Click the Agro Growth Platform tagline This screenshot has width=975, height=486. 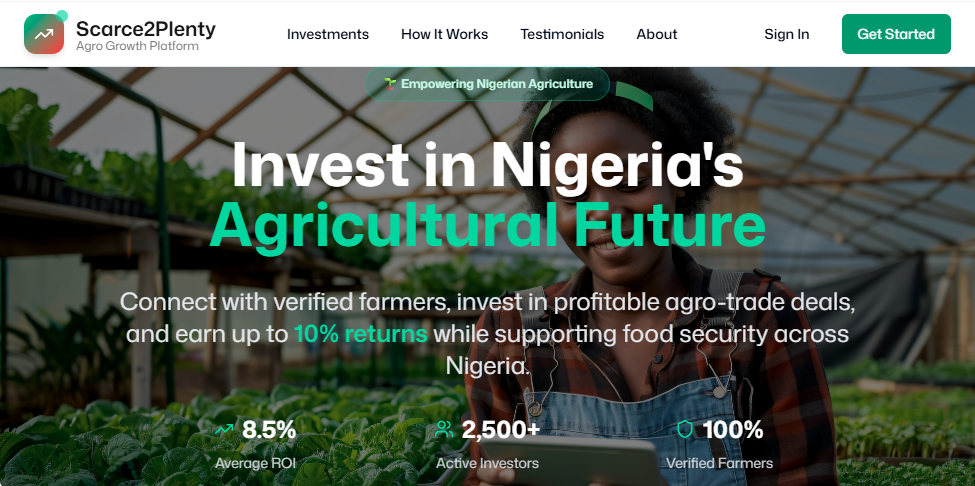click(137, 47)
